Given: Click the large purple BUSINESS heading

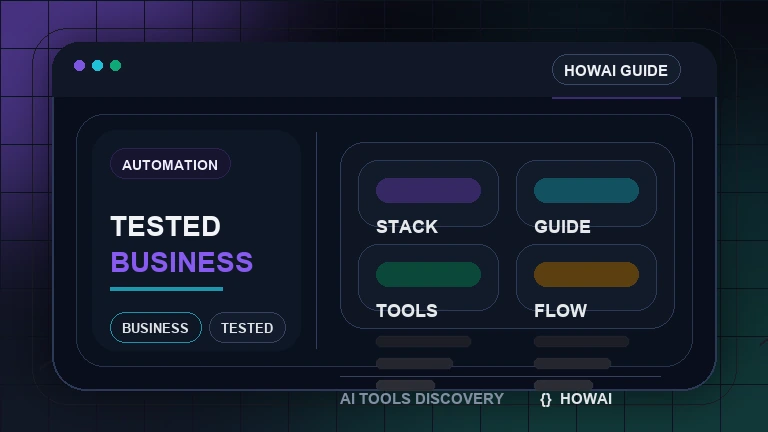Looking at the screenshot, I should [181, 262].
